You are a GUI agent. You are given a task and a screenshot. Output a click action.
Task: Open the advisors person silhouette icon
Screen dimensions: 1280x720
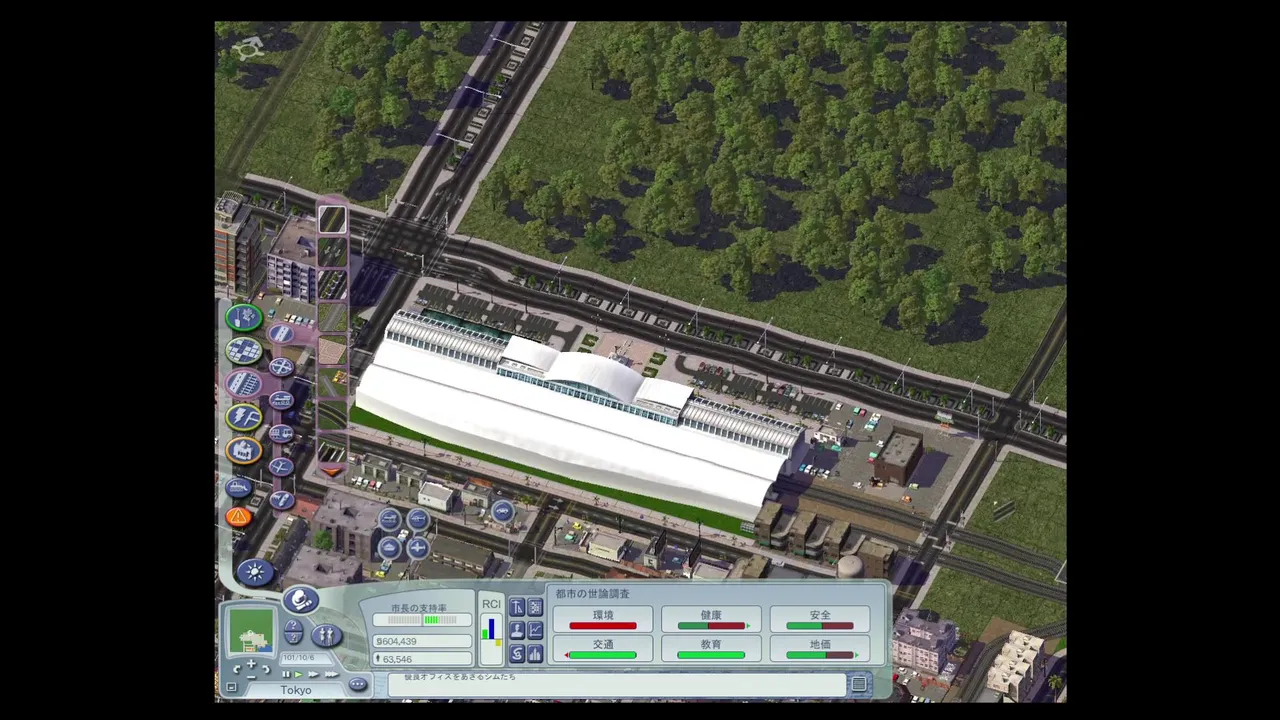tap(517, 631)
